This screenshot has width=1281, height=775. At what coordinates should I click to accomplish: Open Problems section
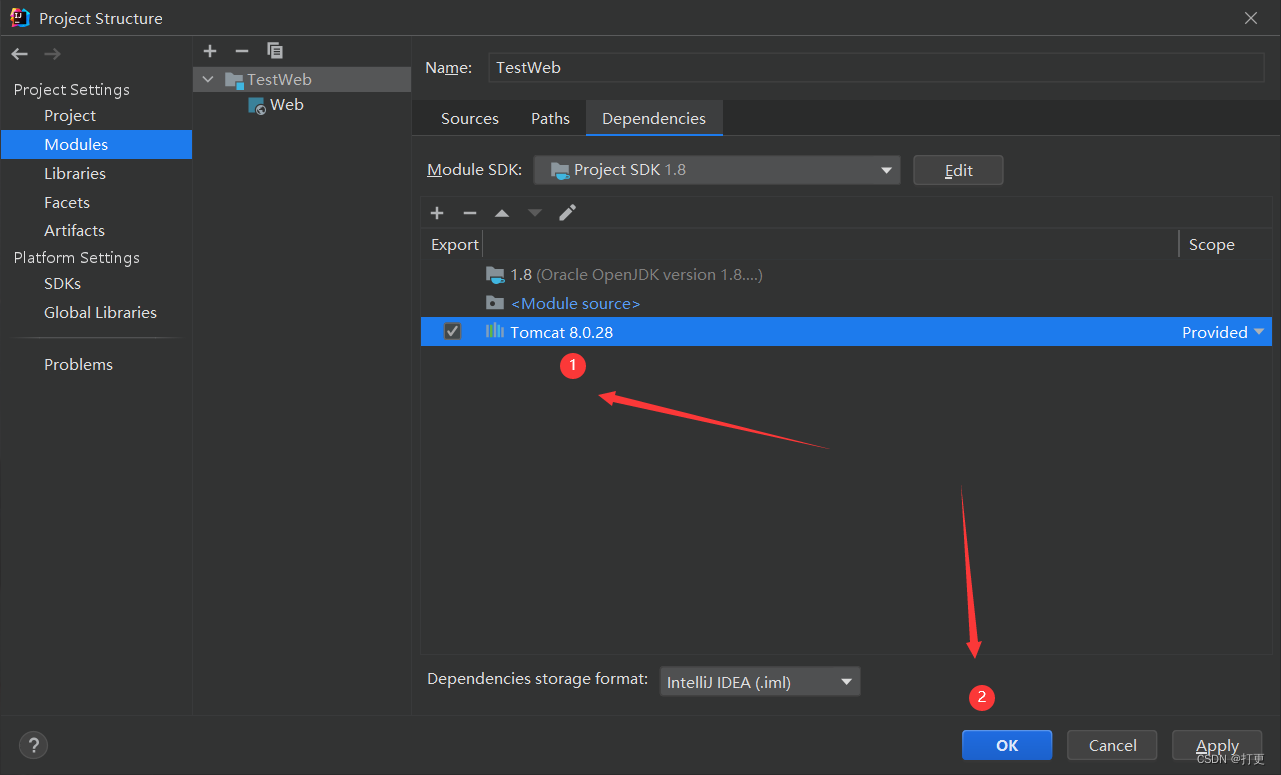pos(78,365)
